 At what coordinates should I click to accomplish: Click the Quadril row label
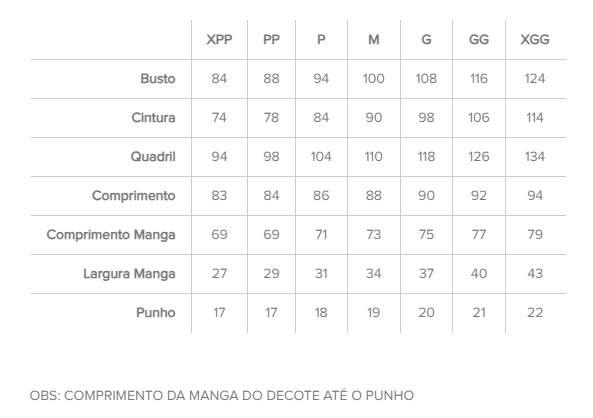[x=153, y=157]
